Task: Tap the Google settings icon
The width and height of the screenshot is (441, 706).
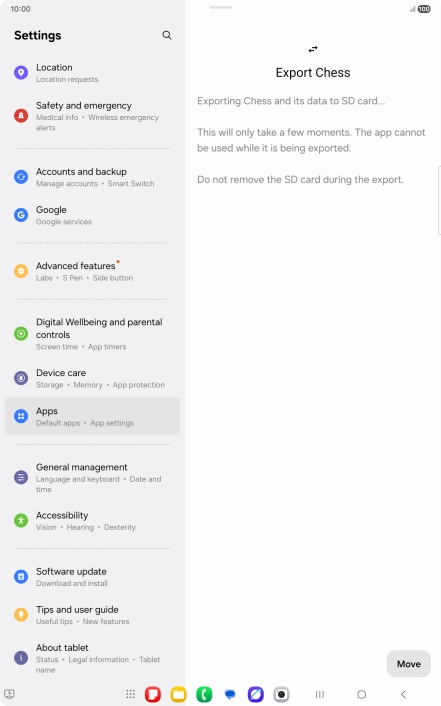Action: click(x=21, y=215)
